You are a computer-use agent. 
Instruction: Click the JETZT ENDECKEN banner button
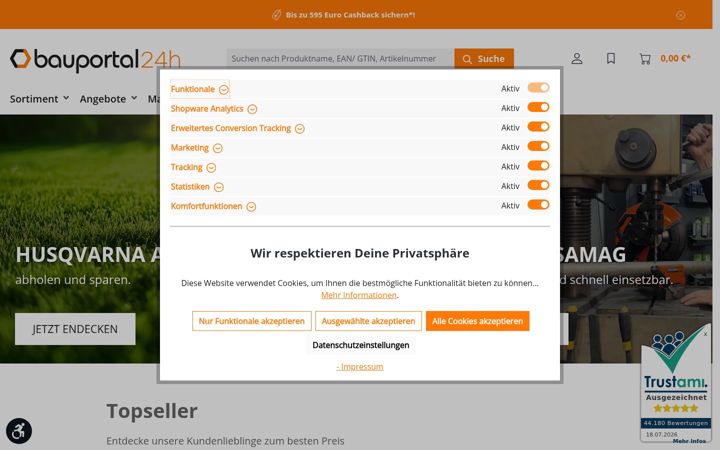pos(75,329)
